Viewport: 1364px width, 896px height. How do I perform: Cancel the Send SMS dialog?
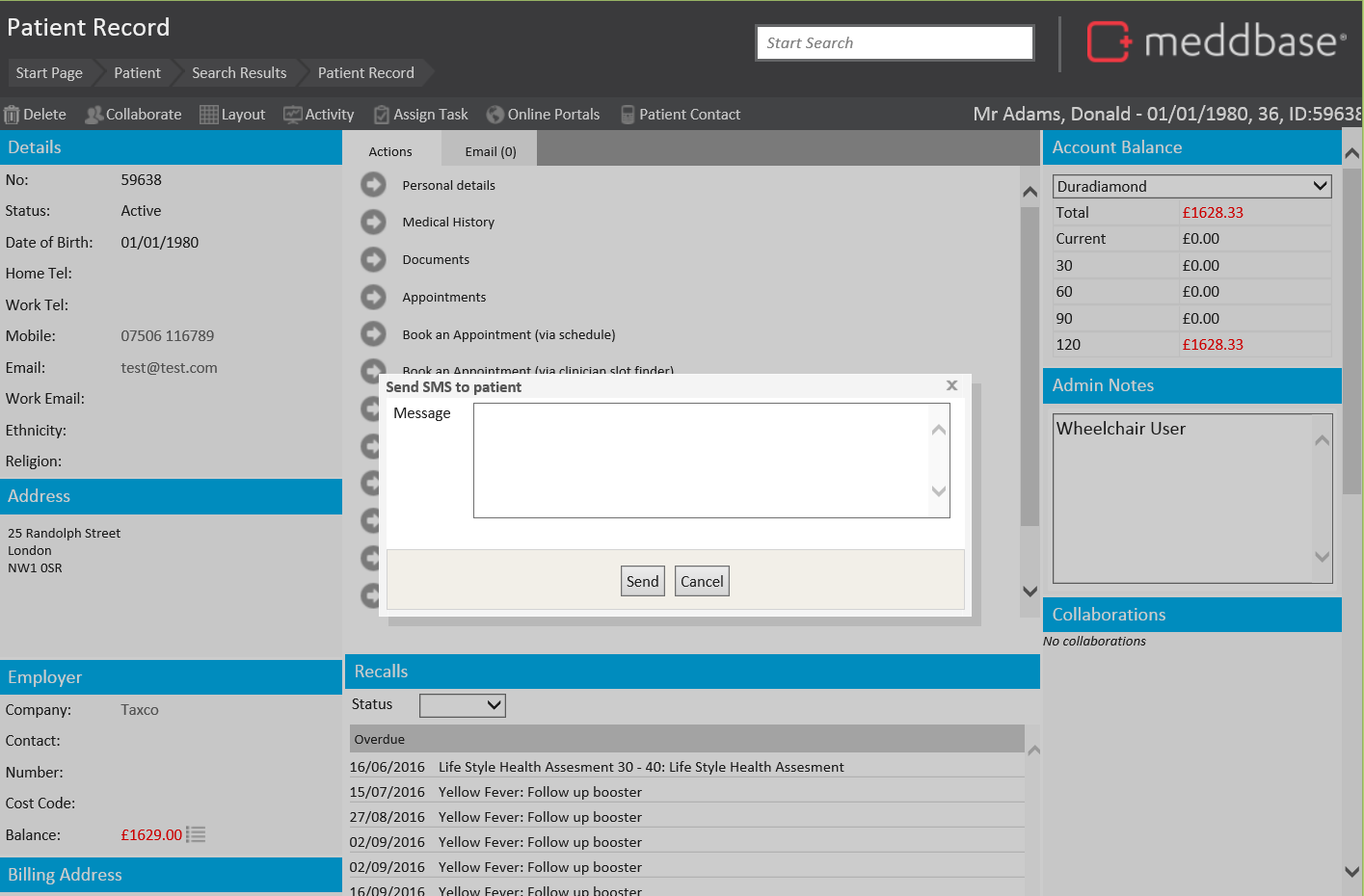702,580
